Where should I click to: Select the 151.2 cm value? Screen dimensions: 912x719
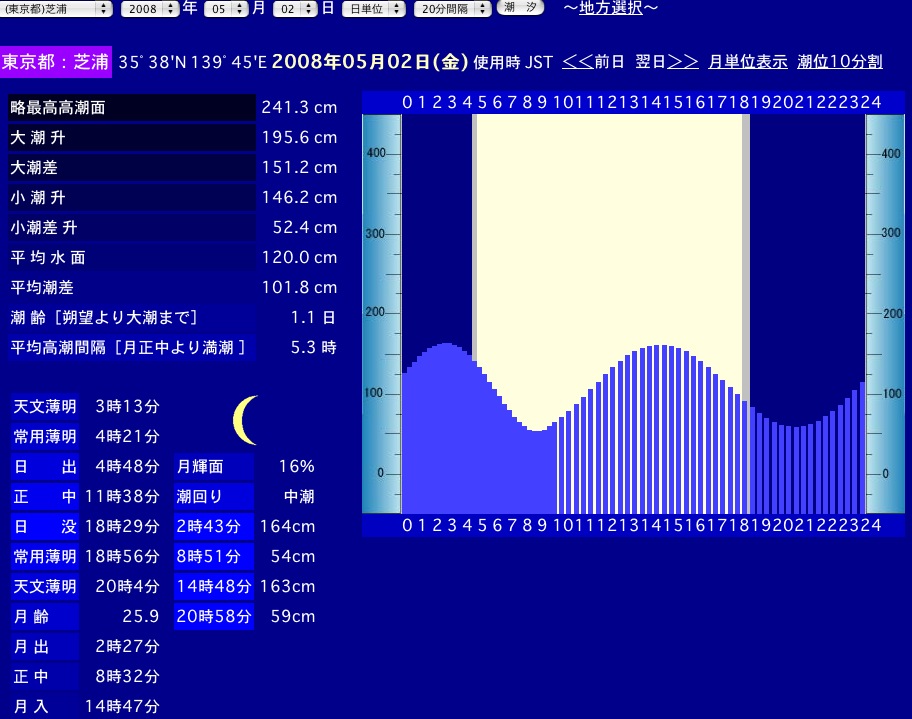pyautogui.click(x=299, y=168)
